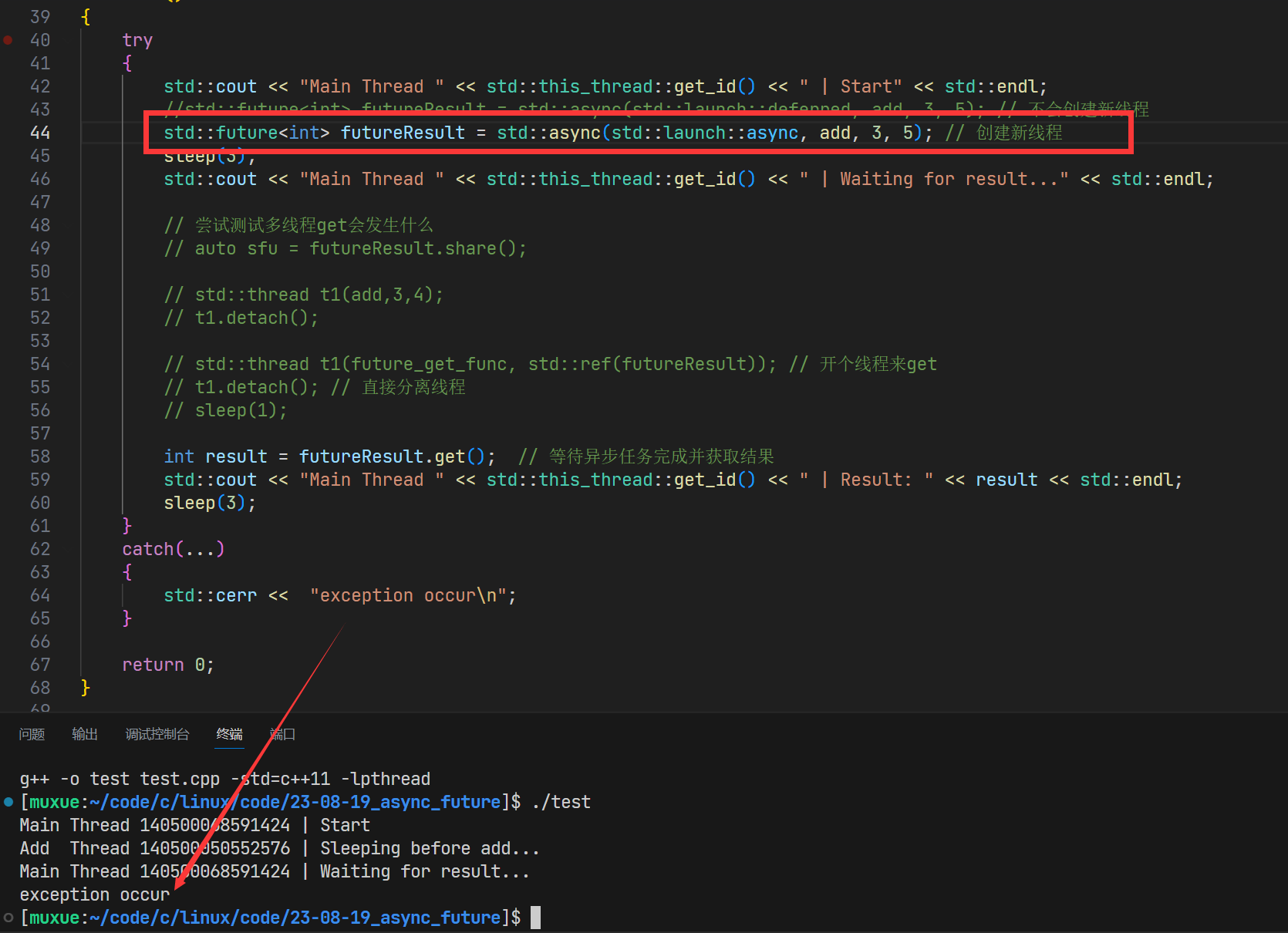Click the blue command-status dot beside the ./test prompt
The height and width of the screenshot is (933, 1288).
point(8,802)
